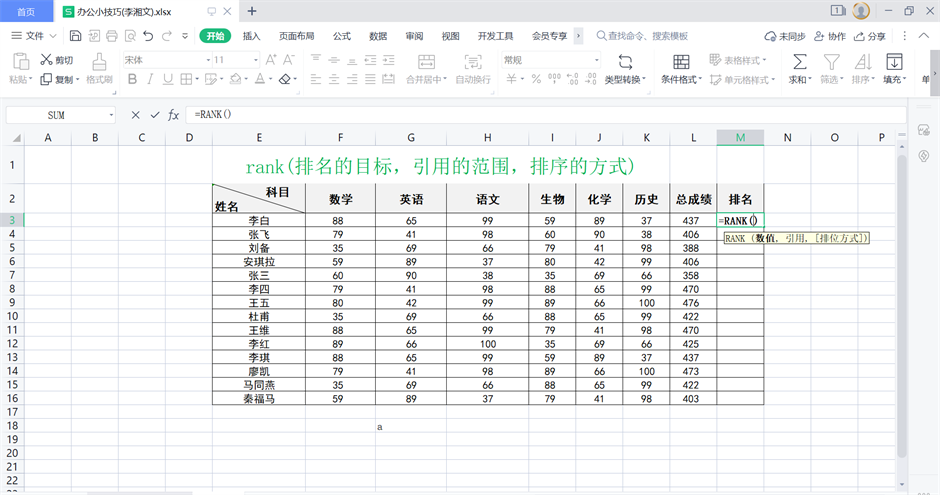Select the Cut (剪切) scissors tool
940x495 pixels.
[x=47, y=60]
